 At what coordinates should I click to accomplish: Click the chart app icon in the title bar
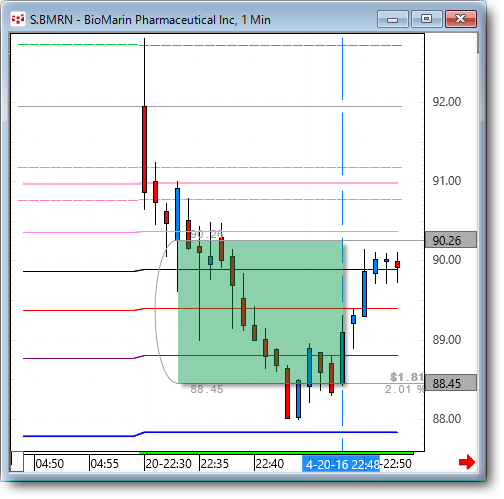pos(18,19)
